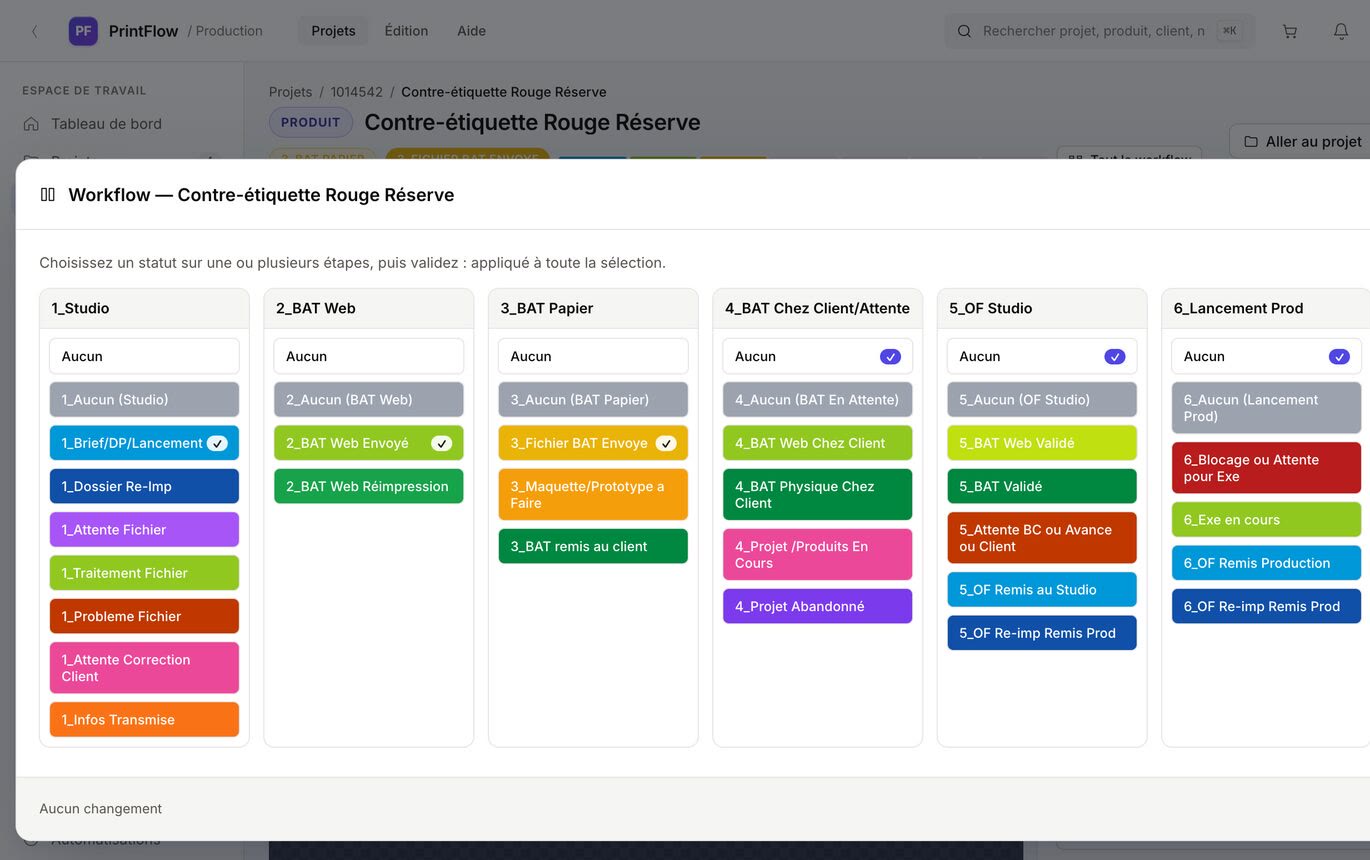
Task: Choose status 5_OF Remis au Studio
Action: point(1042,590)
